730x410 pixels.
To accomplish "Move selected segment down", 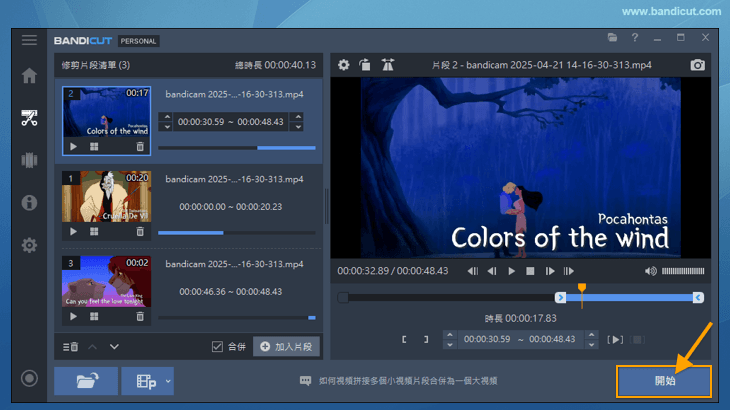I will click(x=114, y=347).
